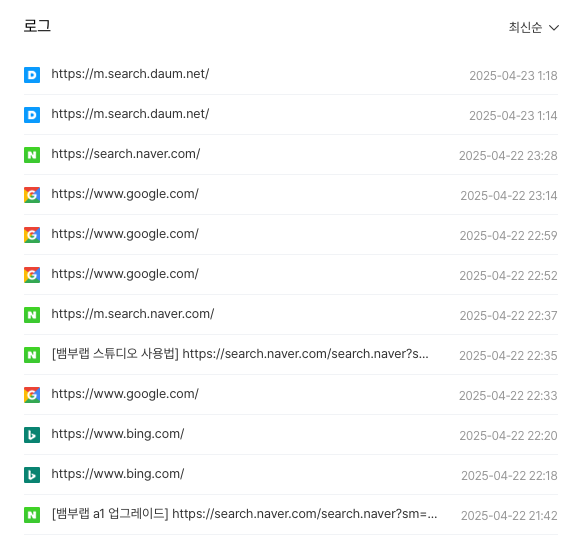This screenshot has width=582, height=535.
Task: Select timestamp 2025-04-23 1:14
Action: pos(513,116)
